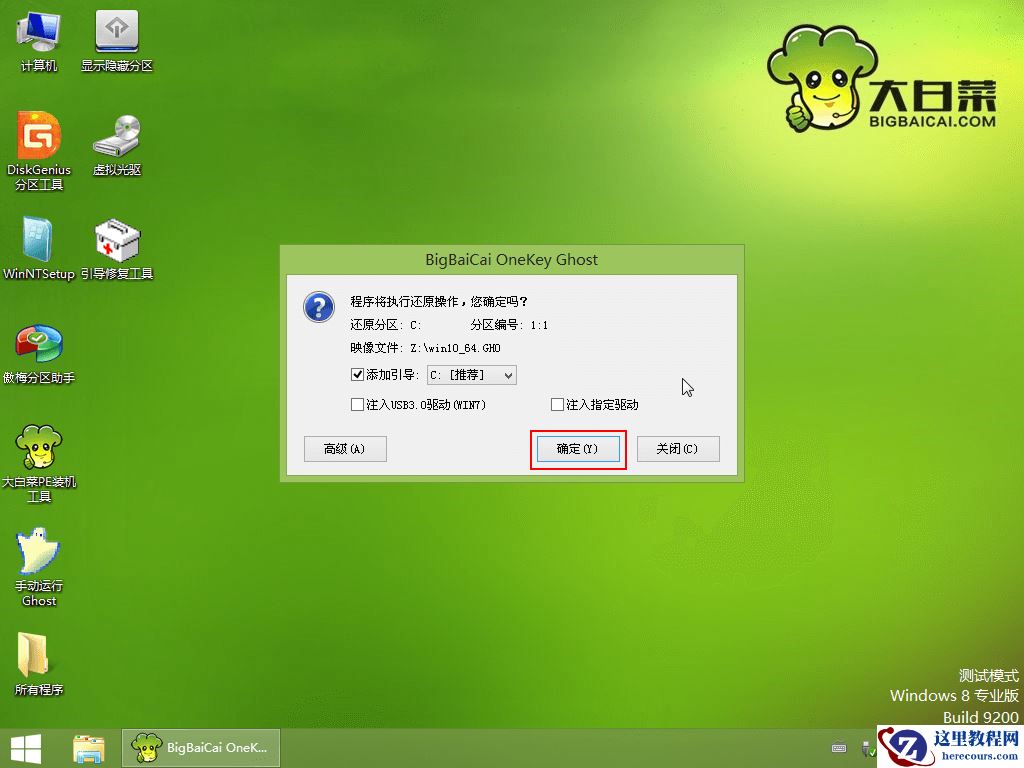The height and width of the screenshot is (768, 1024).
Task: Dismiss the dialog with 关闭(C)
Action: 678,449
